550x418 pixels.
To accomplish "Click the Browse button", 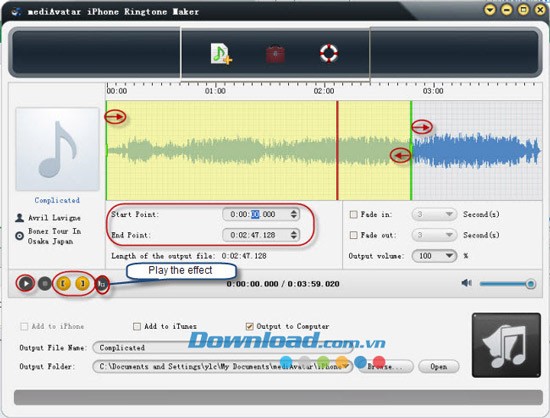I will click(386, 366).
